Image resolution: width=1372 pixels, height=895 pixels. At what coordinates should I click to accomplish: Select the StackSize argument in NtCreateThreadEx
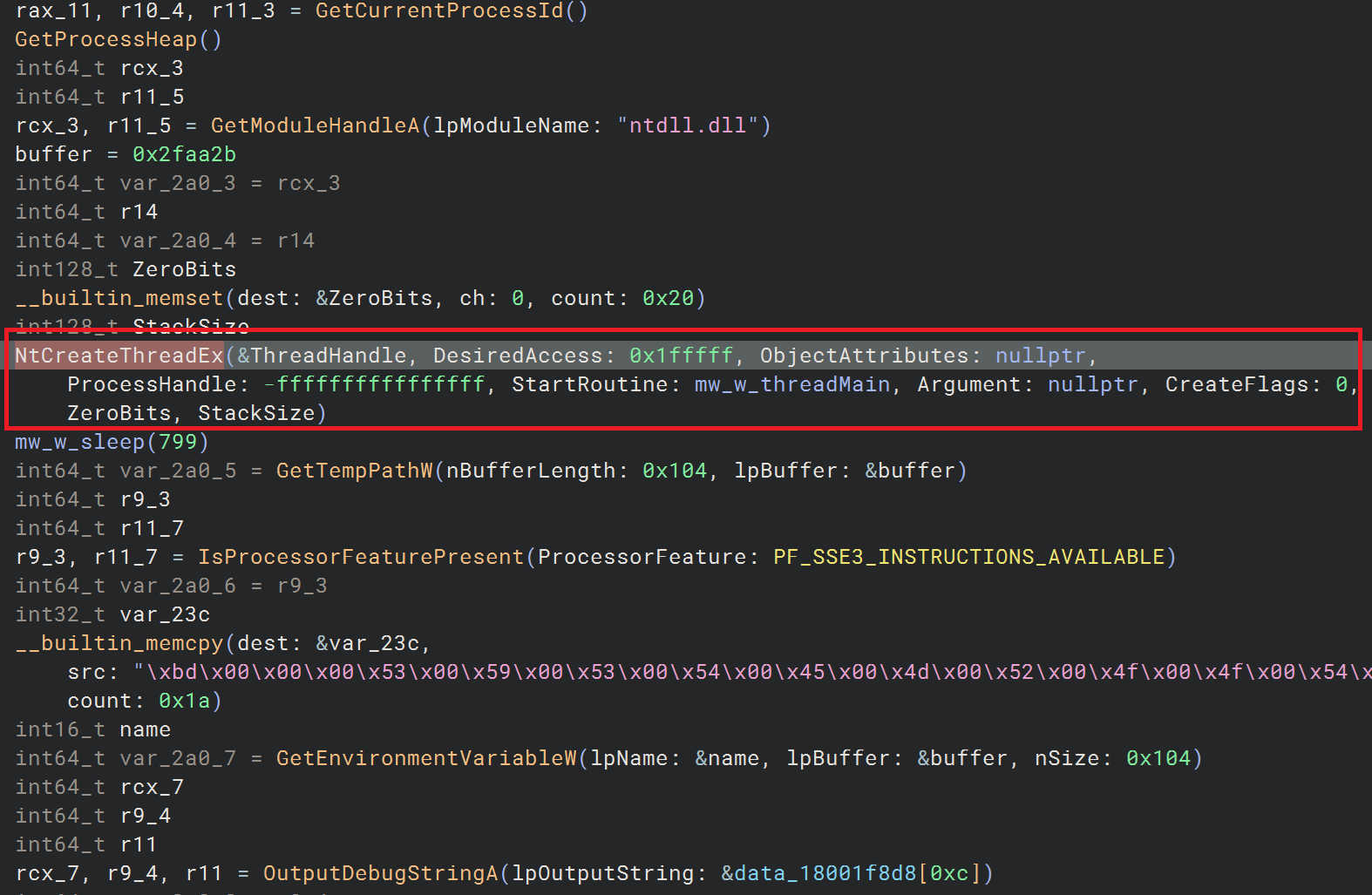(x=256, y=413)
